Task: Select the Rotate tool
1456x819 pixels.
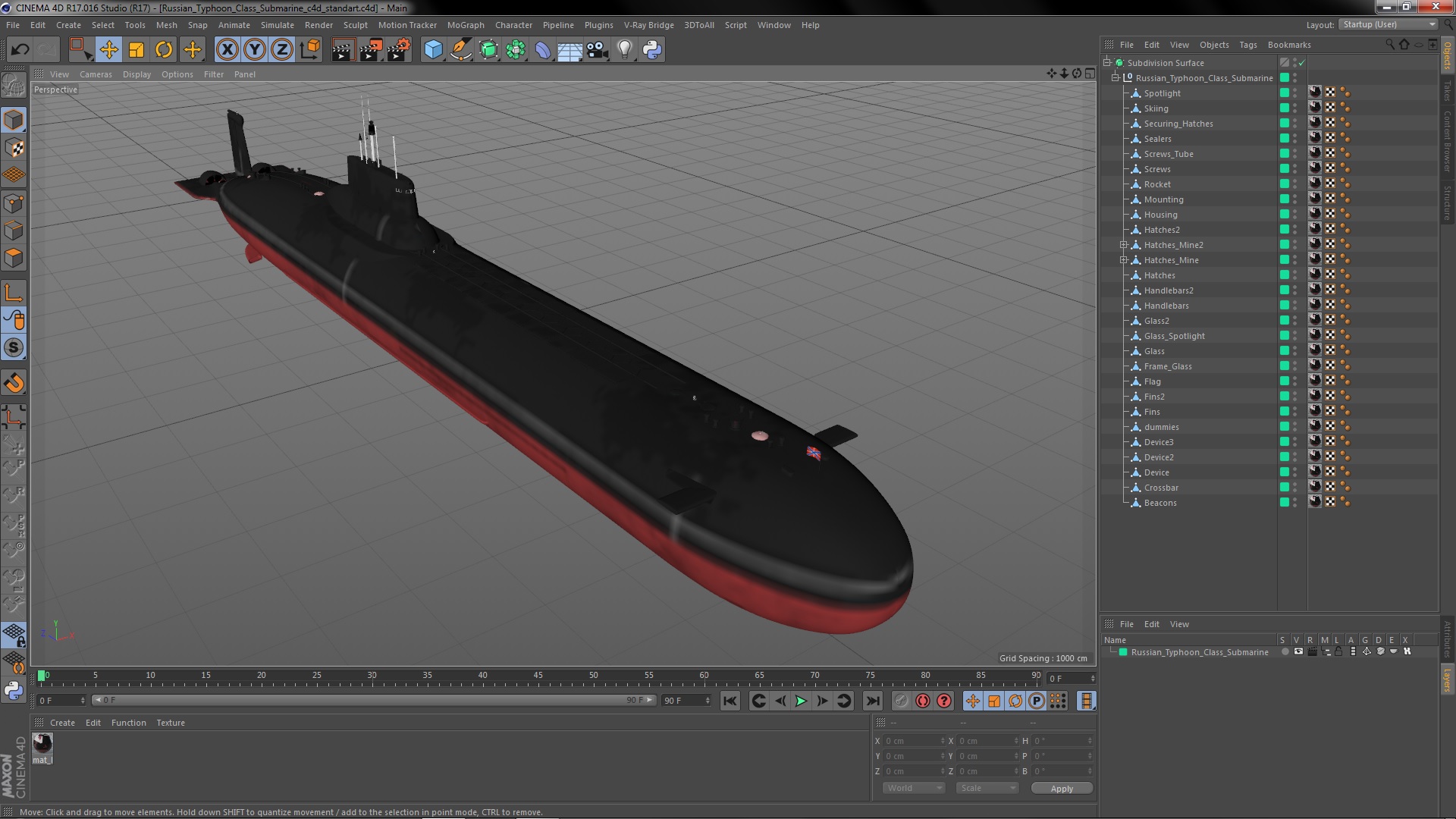Action: [x=164, y=50]
